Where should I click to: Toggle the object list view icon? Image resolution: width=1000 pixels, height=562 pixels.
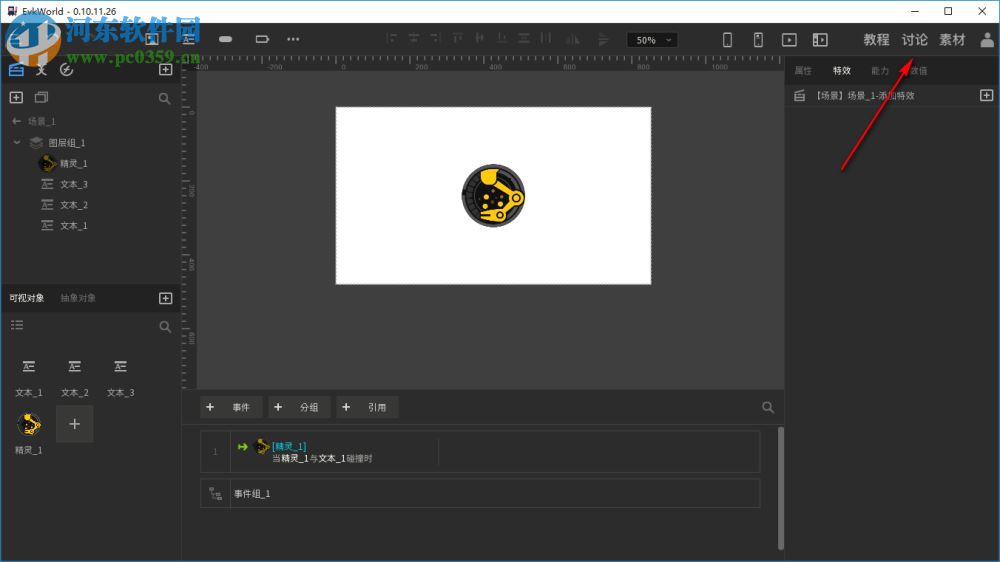(x=17, y=325)
